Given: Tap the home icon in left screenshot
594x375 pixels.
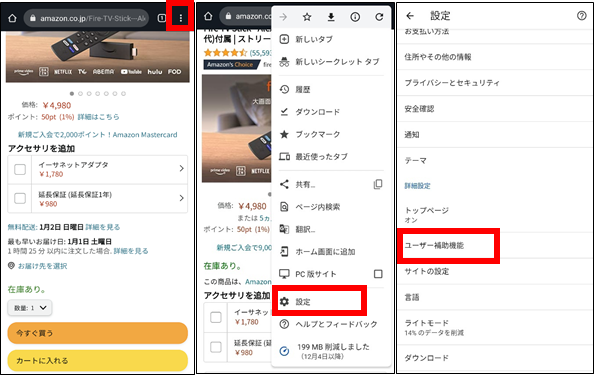Looking at the screenshot, I should click(x=12, y=18).
